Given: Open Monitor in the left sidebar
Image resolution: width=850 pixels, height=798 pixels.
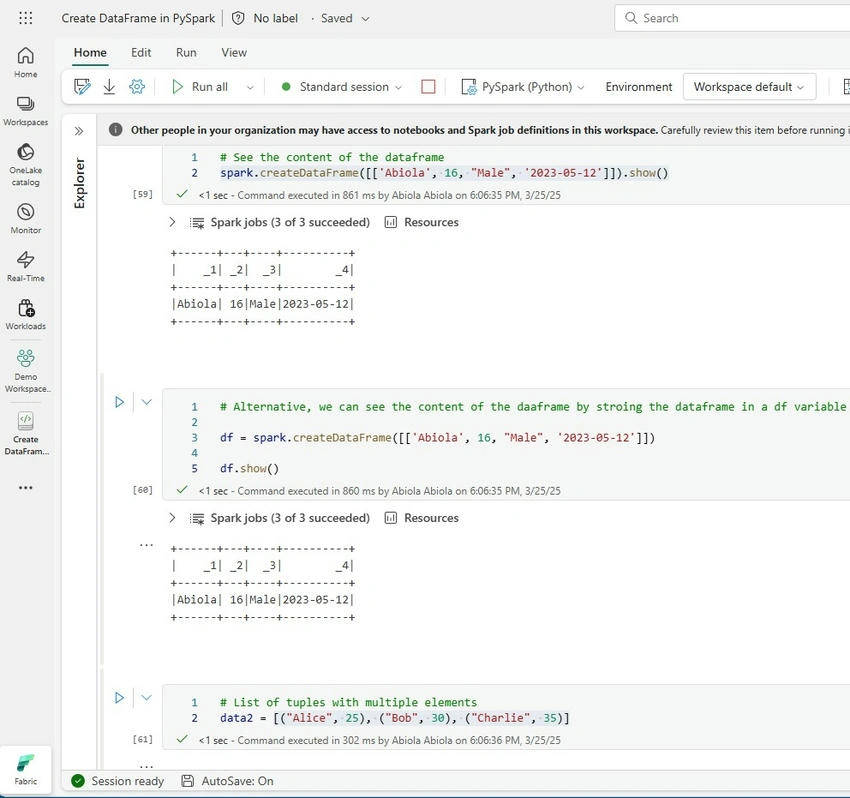Looking at the screenshot, I should [x=25, y=218].
